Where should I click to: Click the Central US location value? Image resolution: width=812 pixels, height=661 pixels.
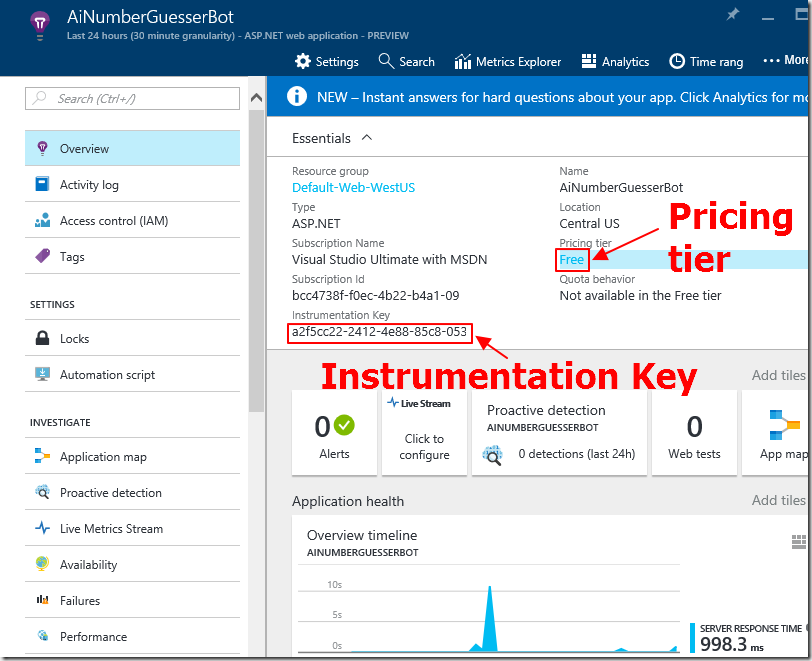[x=589, y=224]
